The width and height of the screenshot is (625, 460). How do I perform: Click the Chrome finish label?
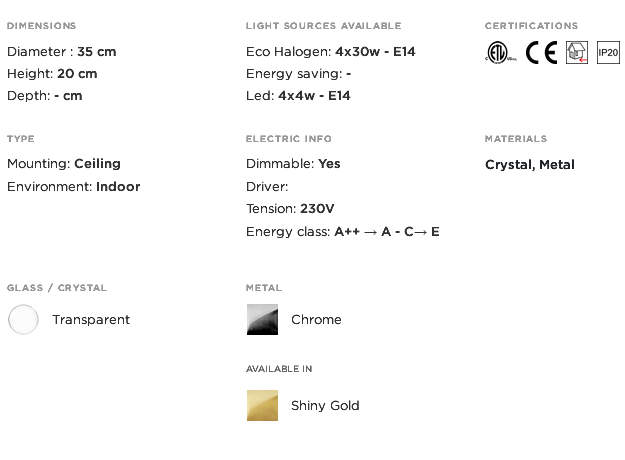(x=316, y=319)
